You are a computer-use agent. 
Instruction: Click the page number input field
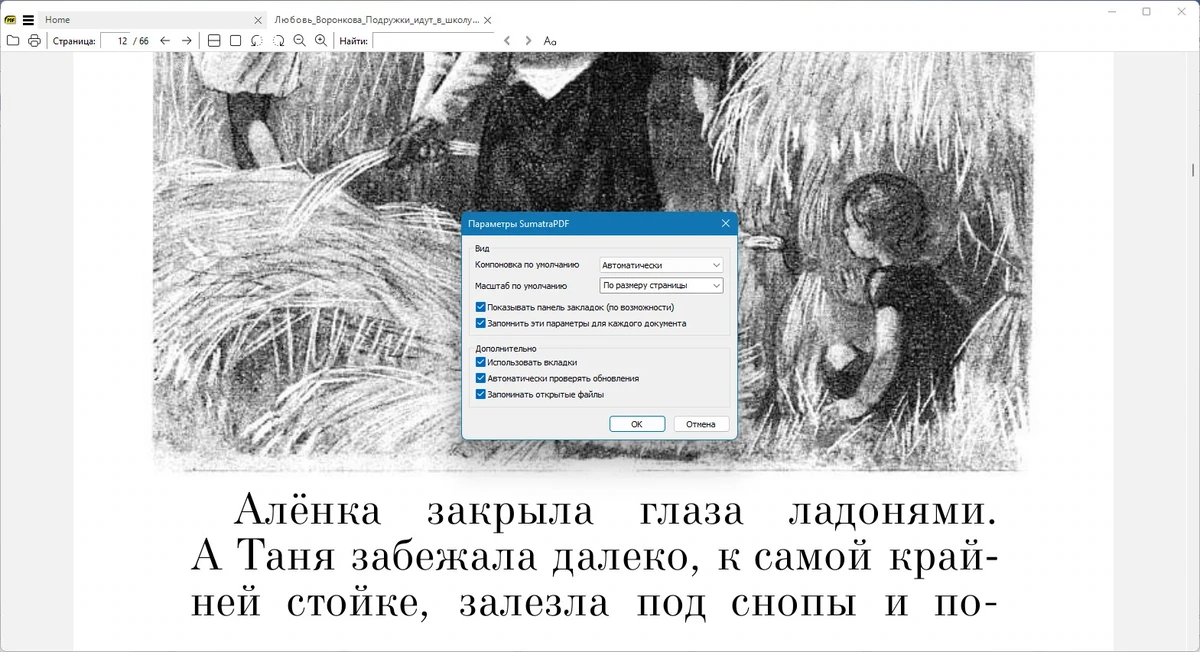pyautogui.click(x=116, y=41)
